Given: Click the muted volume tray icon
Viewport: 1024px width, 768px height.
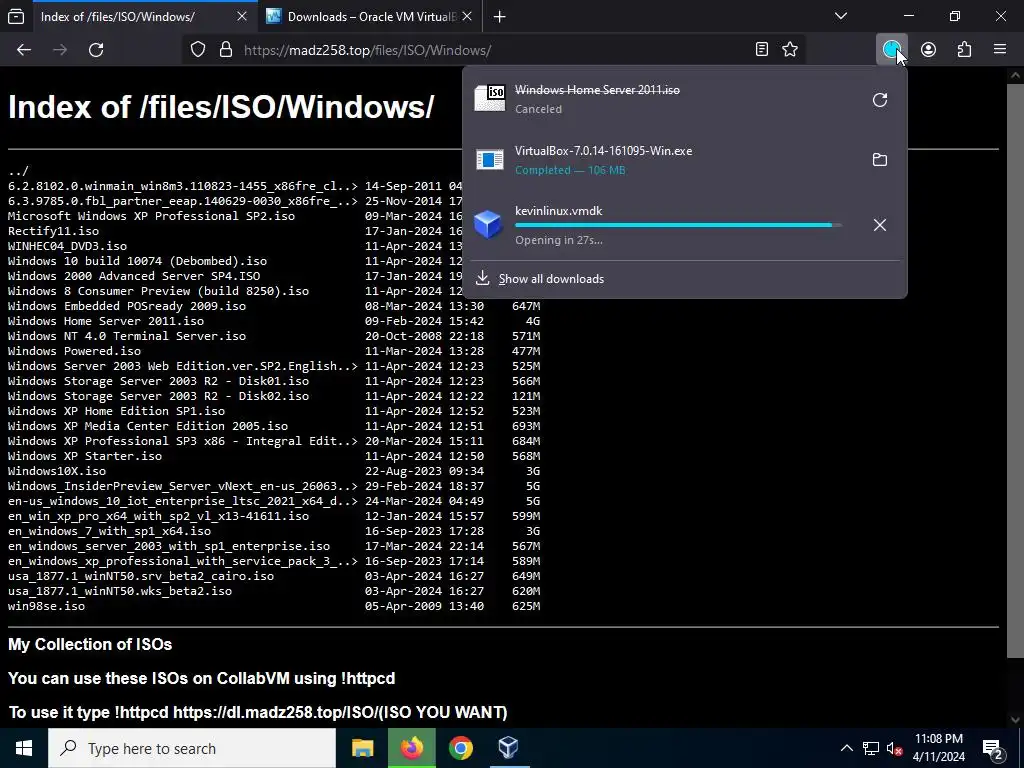Looking at the screenshot, I should coord(895,748).
